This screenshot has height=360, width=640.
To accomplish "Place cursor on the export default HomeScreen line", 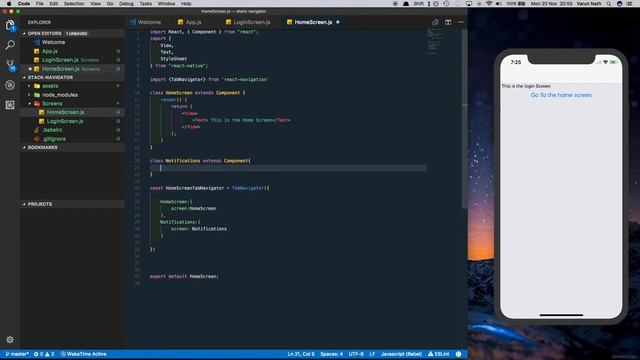I will [184, 276].
